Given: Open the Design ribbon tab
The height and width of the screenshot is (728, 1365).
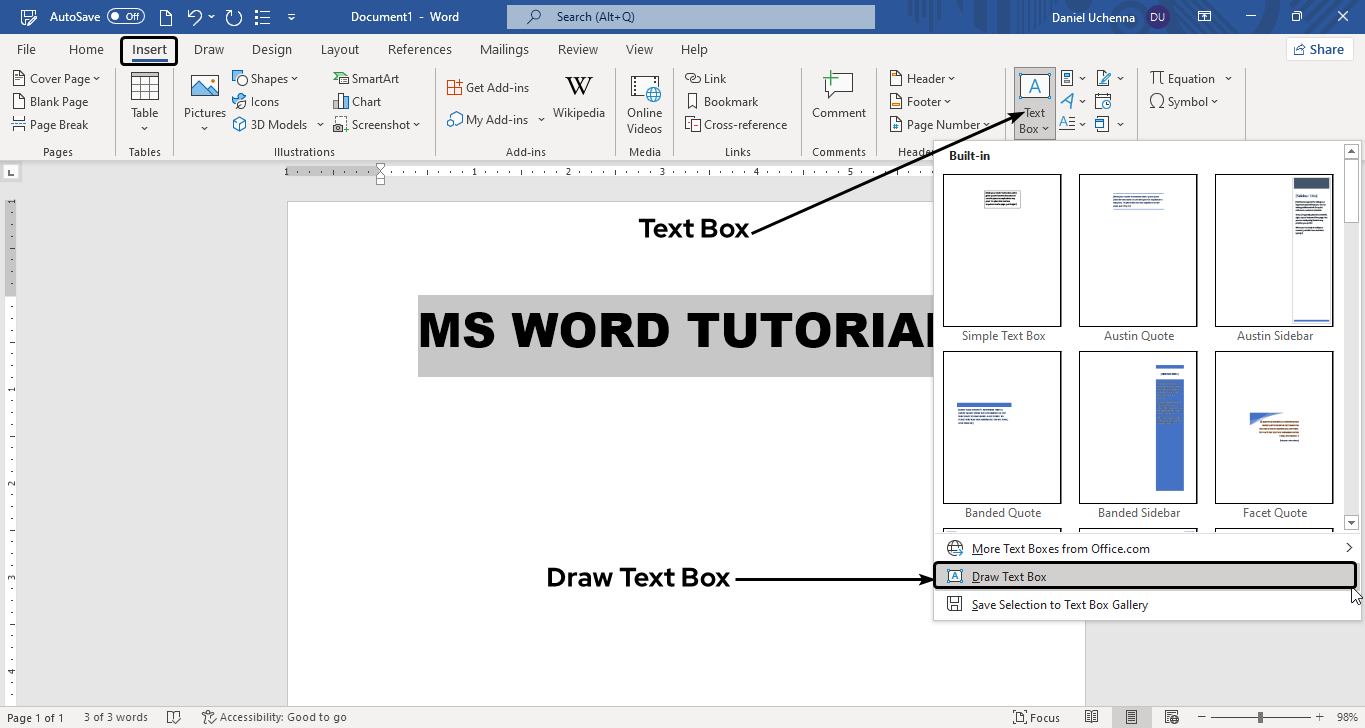Looking at the screenshot, I should (272, 50).
